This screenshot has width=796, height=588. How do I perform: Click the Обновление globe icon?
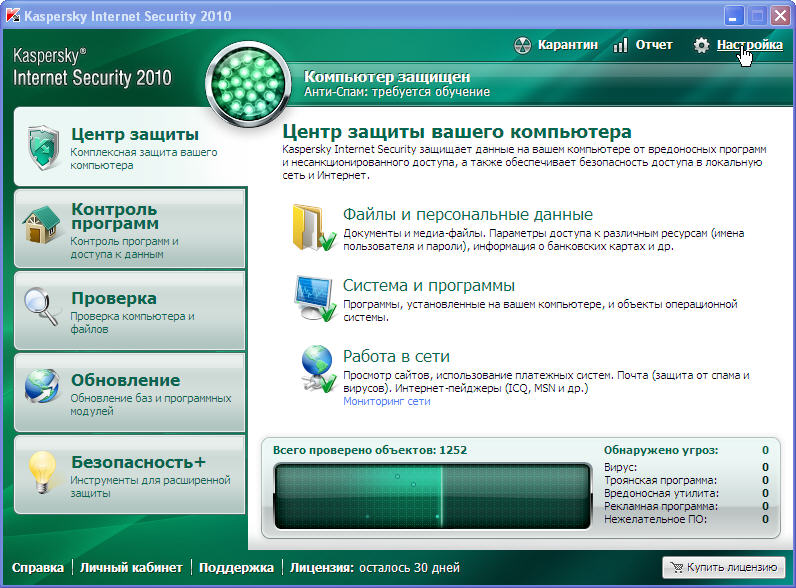(42, 386)
